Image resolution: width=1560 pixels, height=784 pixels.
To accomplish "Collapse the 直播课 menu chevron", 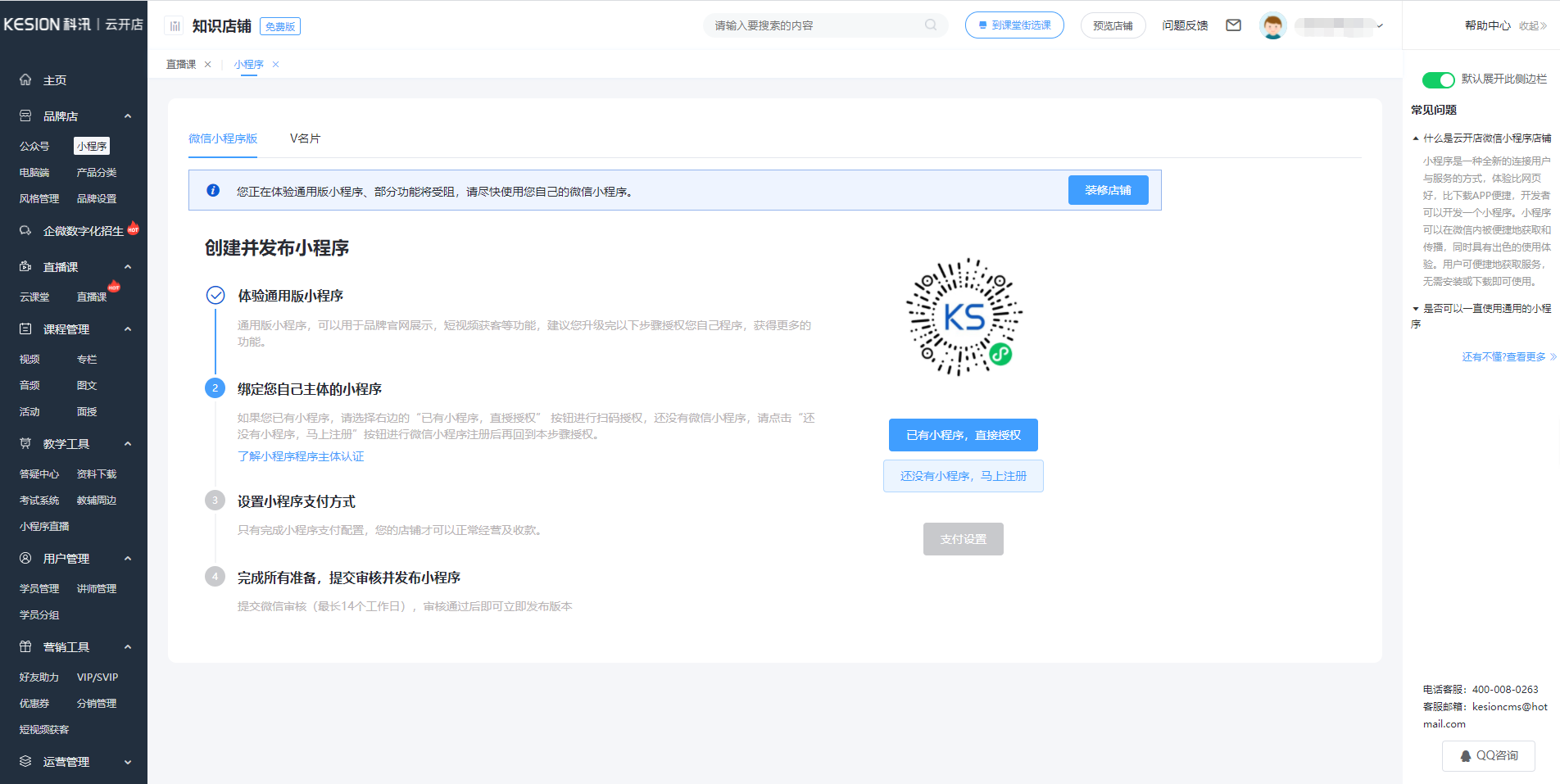I will pos(128,267).
